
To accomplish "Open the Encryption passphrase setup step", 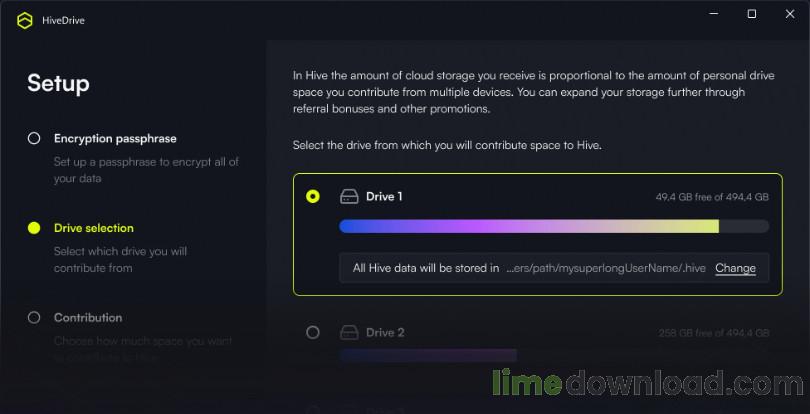I will point(115,139).
